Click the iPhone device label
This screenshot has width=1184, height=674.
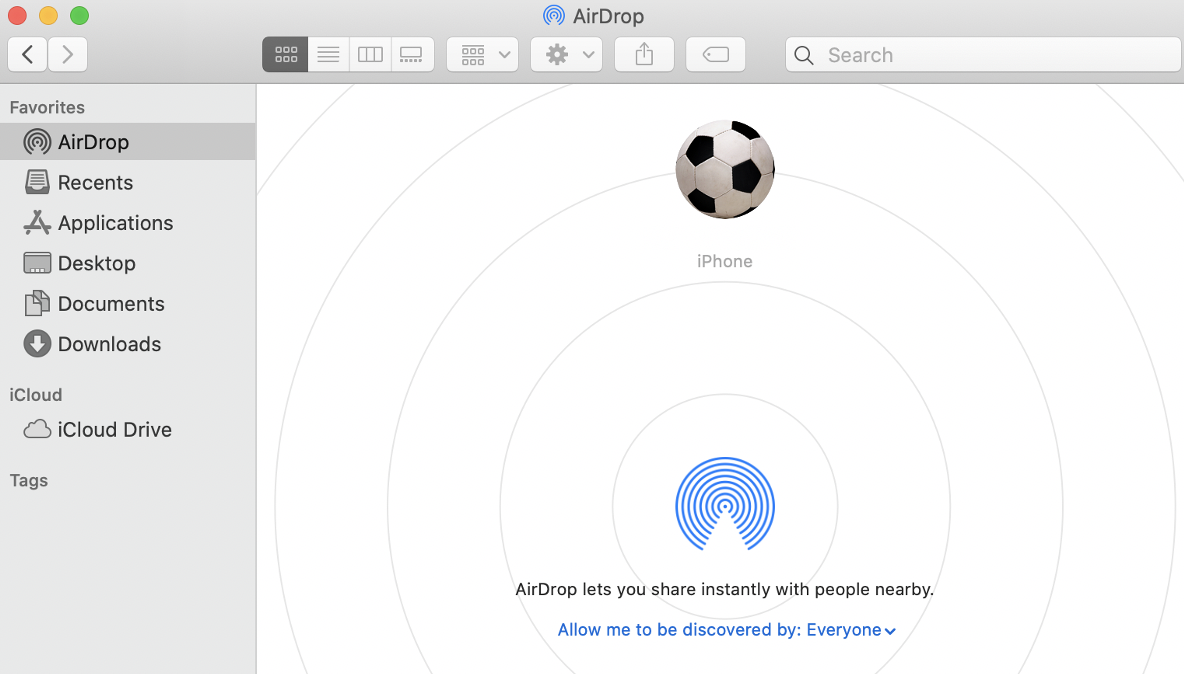point(725,261)
